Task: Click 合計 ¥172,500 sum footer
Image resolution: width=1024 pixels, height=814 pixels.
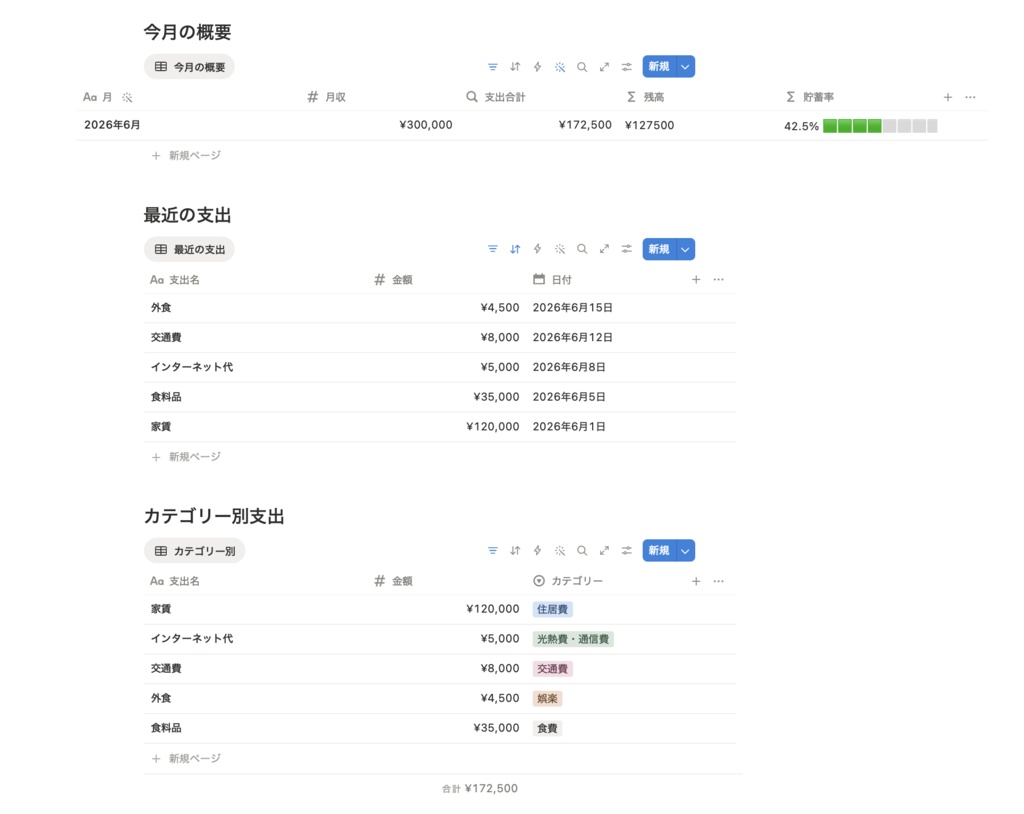Action: pos(480,789)
